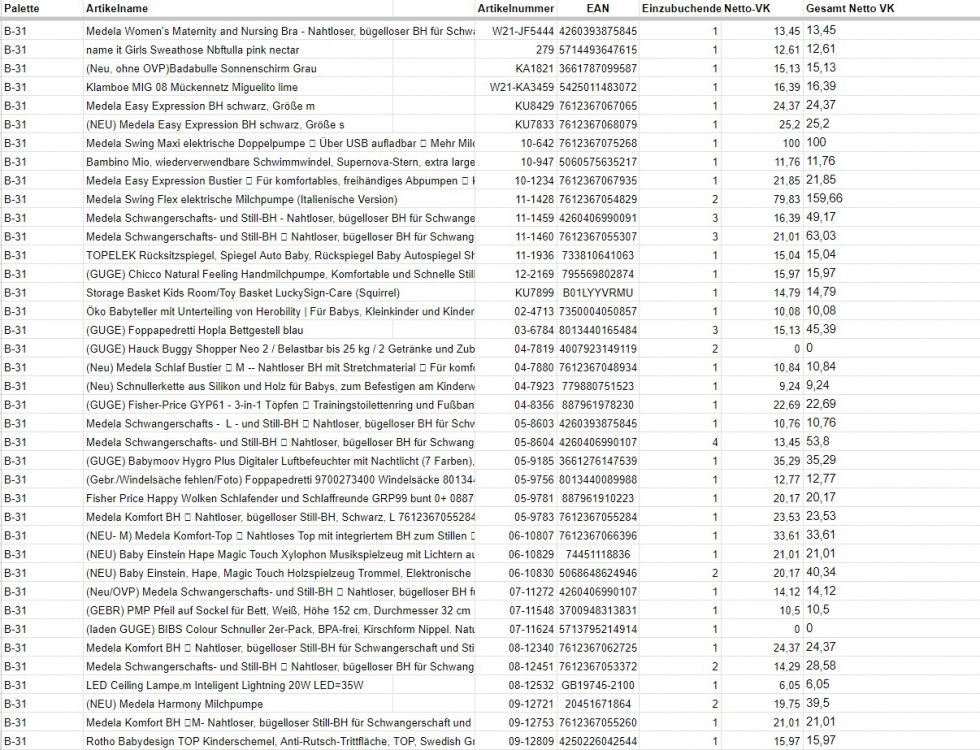Select EAN 4250226042544

(598, 742)
